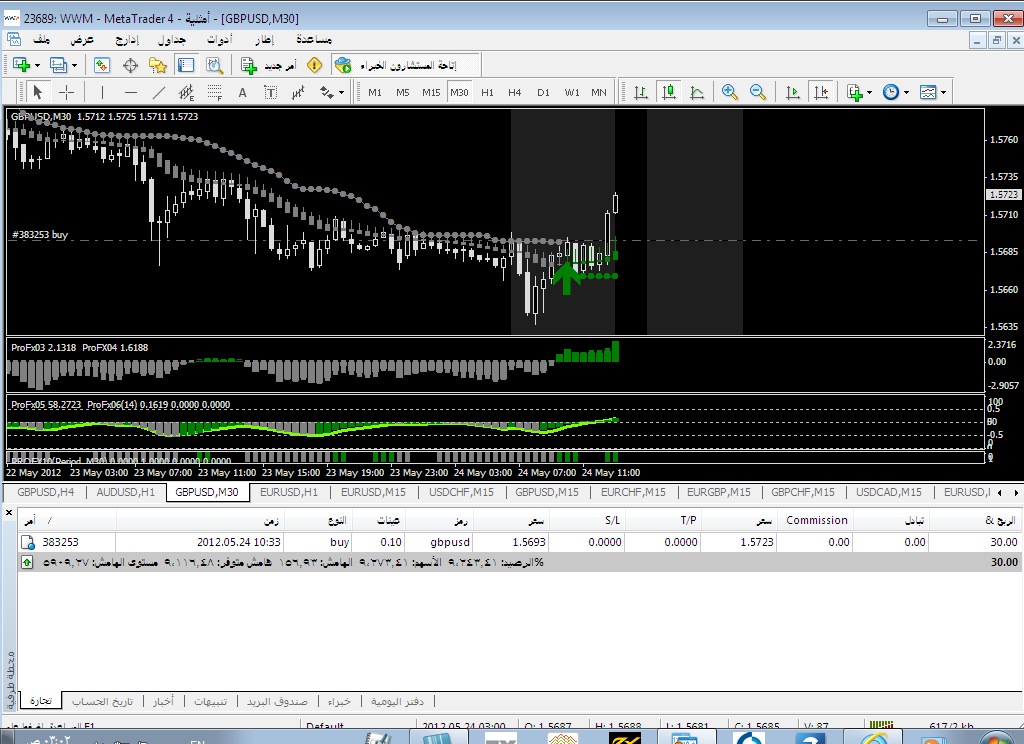This screenshot has height=744, width=1024.
Task: Open the تاريخ الحساب terminal tab
Action: 103,701
